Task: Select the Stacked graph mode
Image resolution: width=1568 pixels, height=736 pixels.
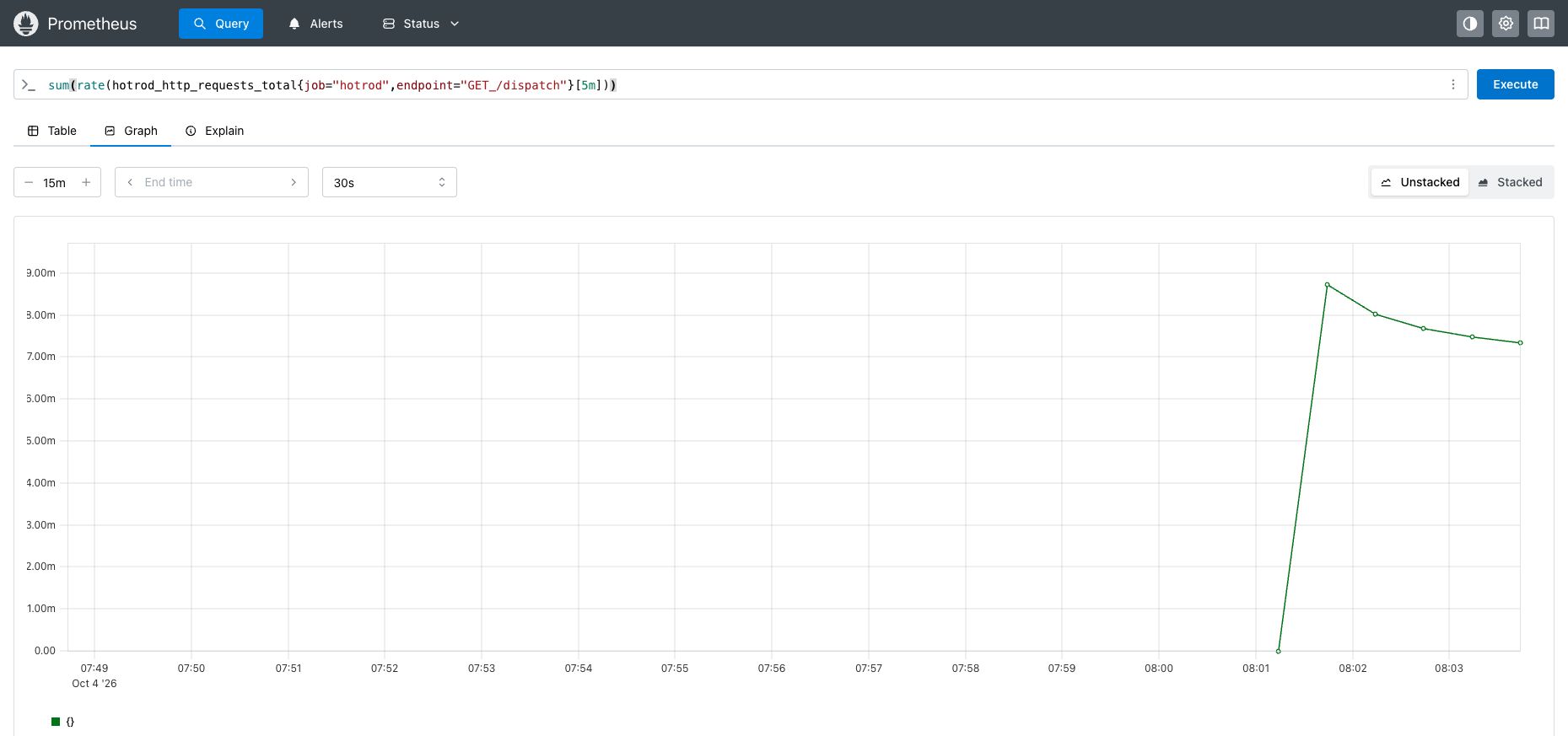Action: (x=1510, y=182)
